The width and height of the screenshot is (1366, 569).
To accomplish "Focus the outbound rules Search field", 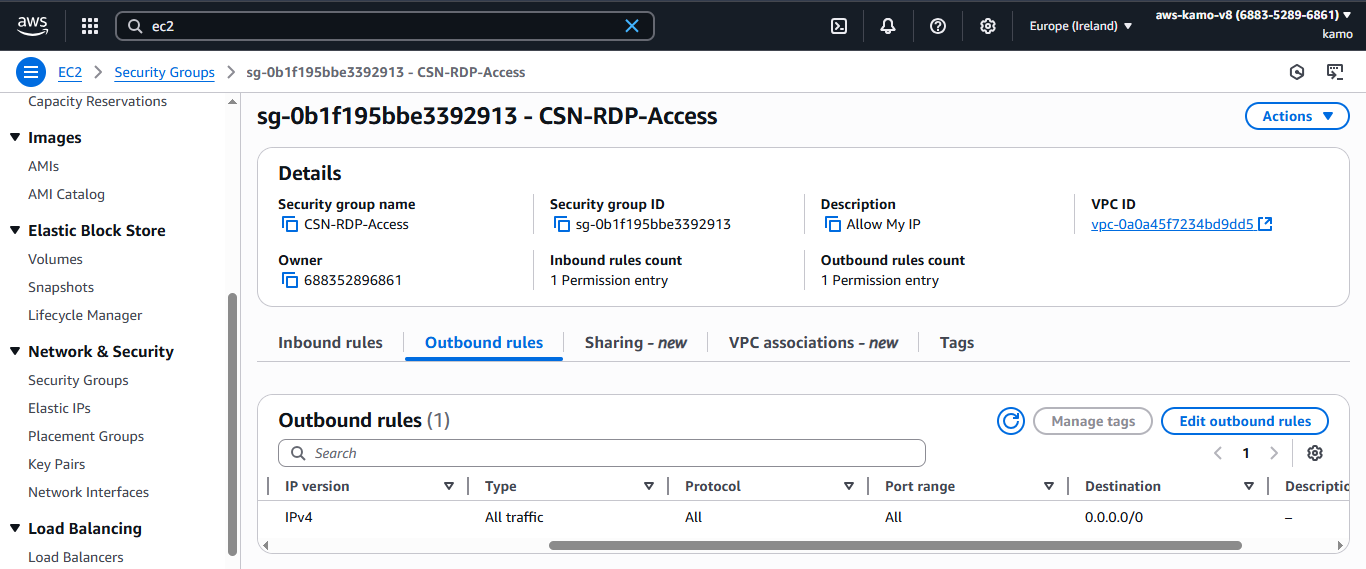I will pos(602,453).
